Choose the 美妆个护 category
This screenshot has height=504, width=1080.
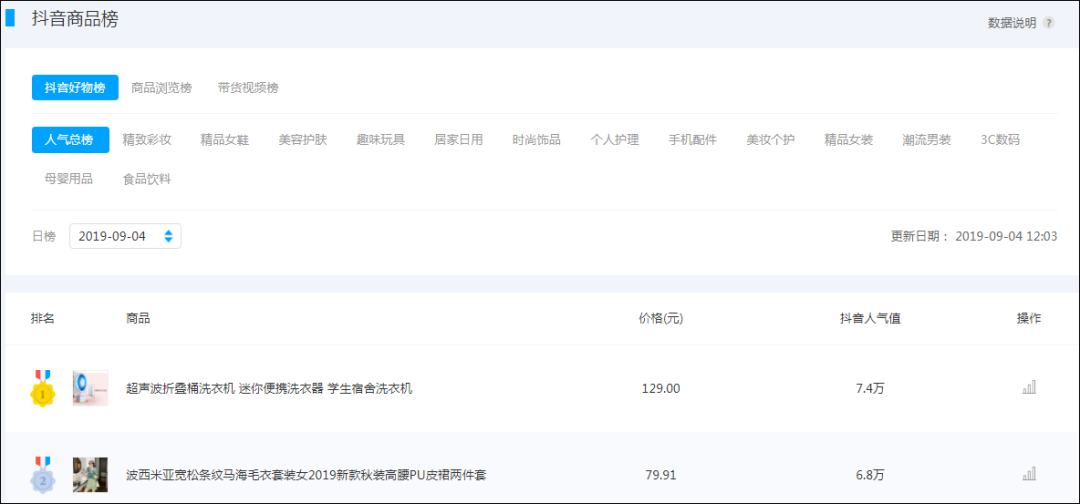(x=771, y=140)
